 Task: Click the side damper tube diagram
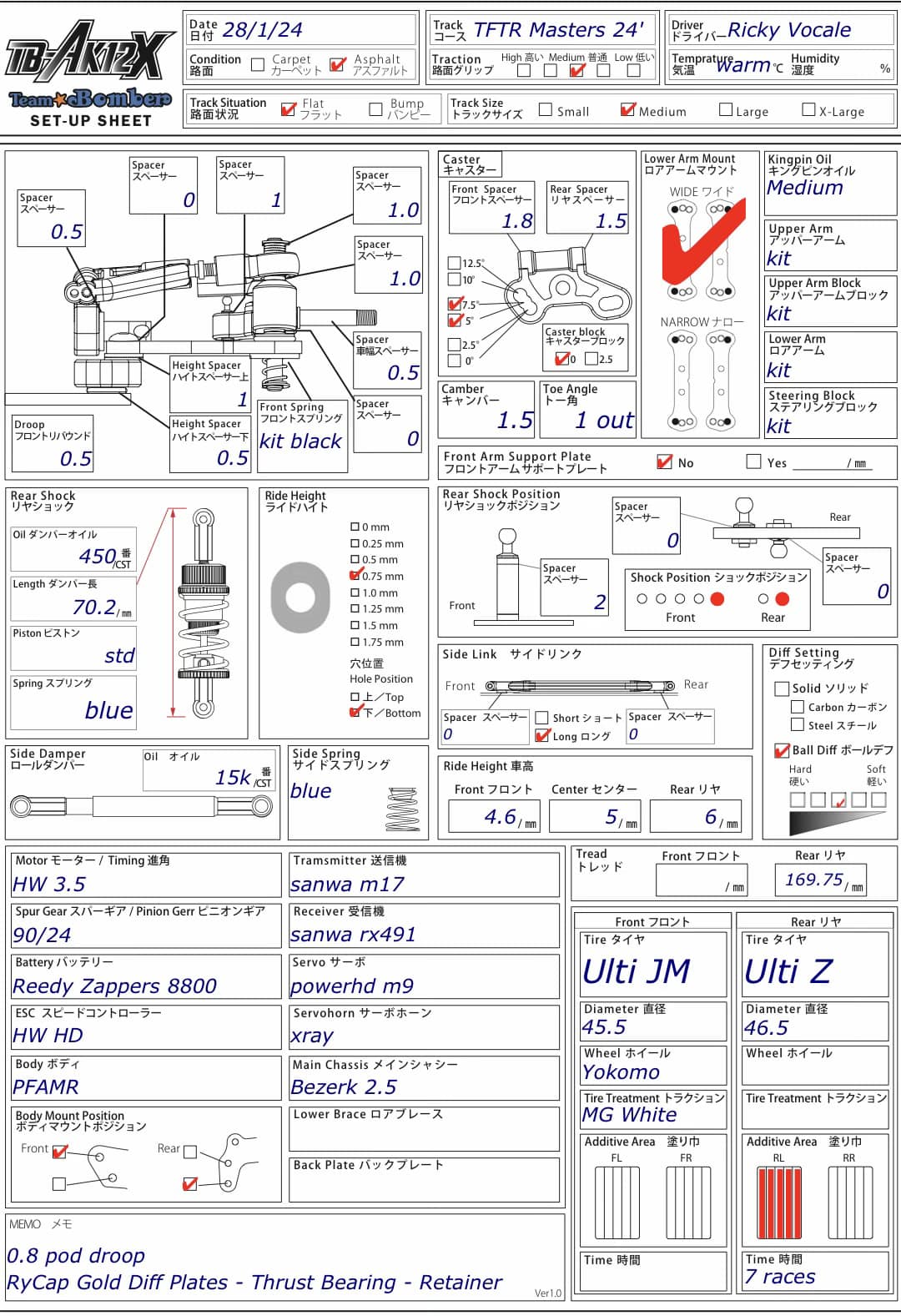pyautogui.click(x=141, y=806)
